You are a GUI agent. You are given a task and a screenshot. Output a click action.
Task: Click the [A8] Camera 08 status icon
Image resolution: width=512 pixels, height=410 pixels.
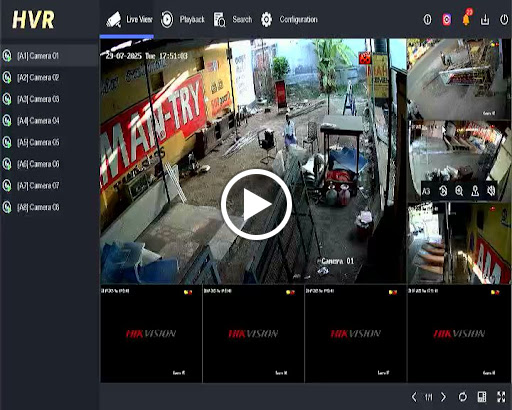7,207
